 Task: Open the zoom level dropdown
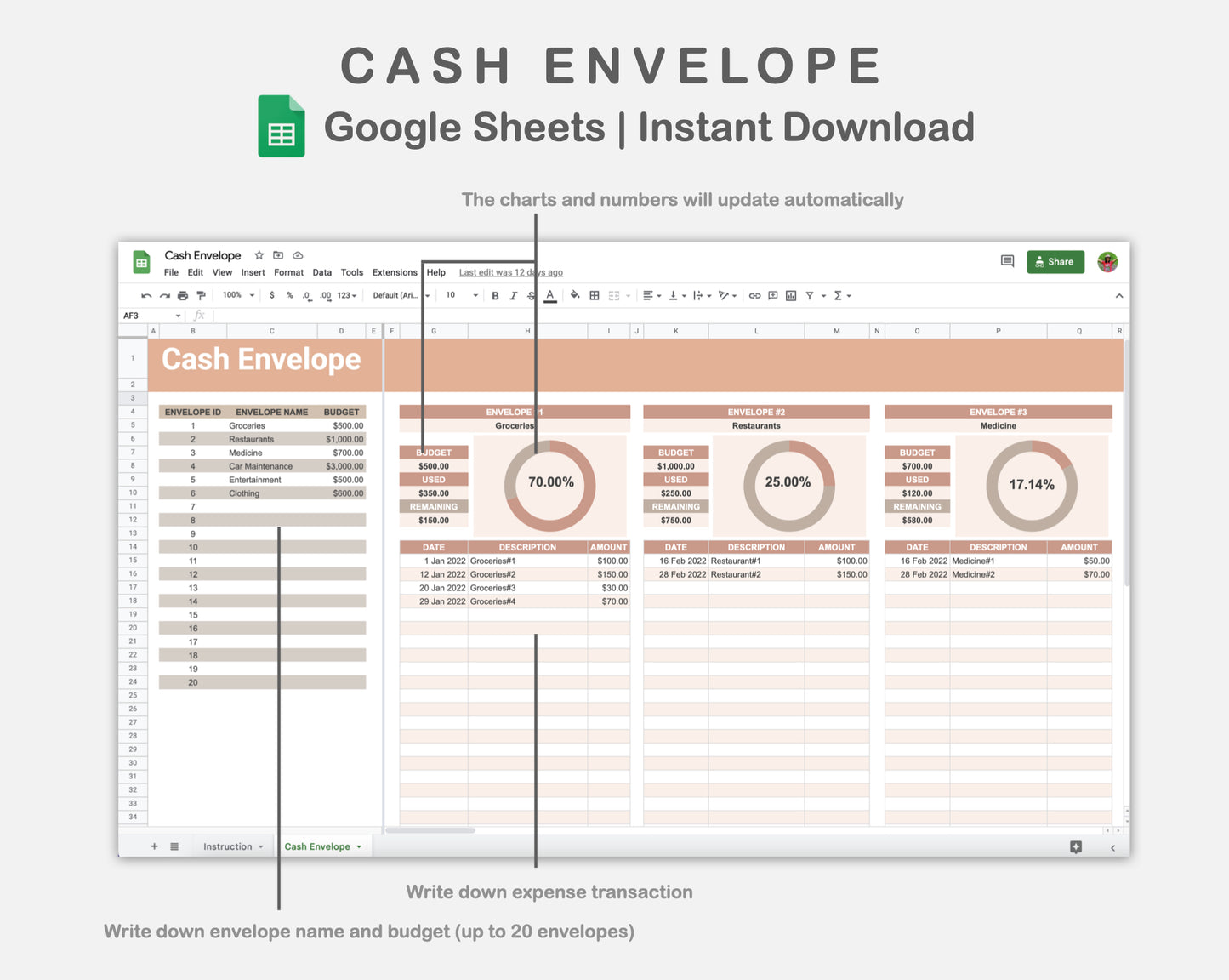click(236, 295)
